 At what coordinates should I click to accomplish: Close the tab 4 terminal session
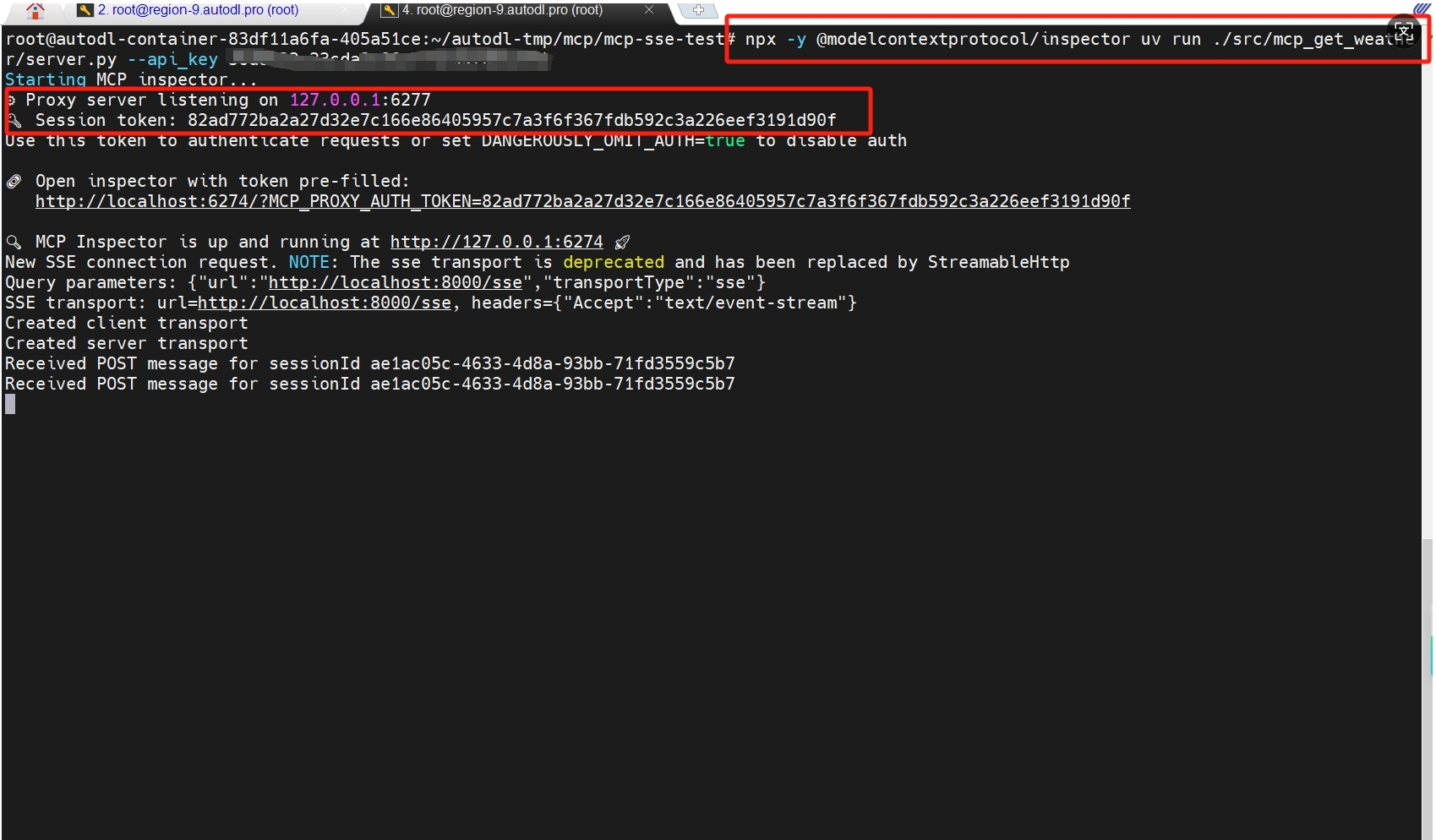click(x=649, y=10)
